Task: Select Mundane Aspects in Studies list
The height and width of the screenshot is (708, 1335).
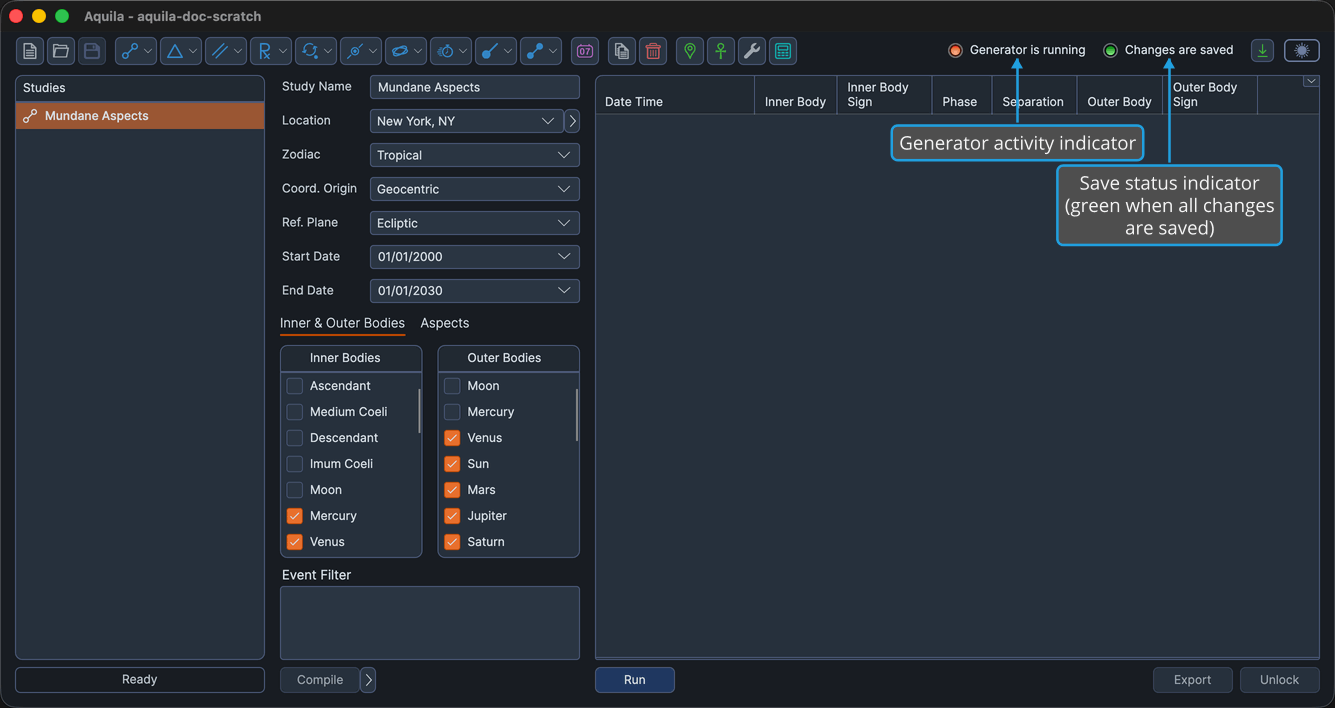Action: pos(140,116)
